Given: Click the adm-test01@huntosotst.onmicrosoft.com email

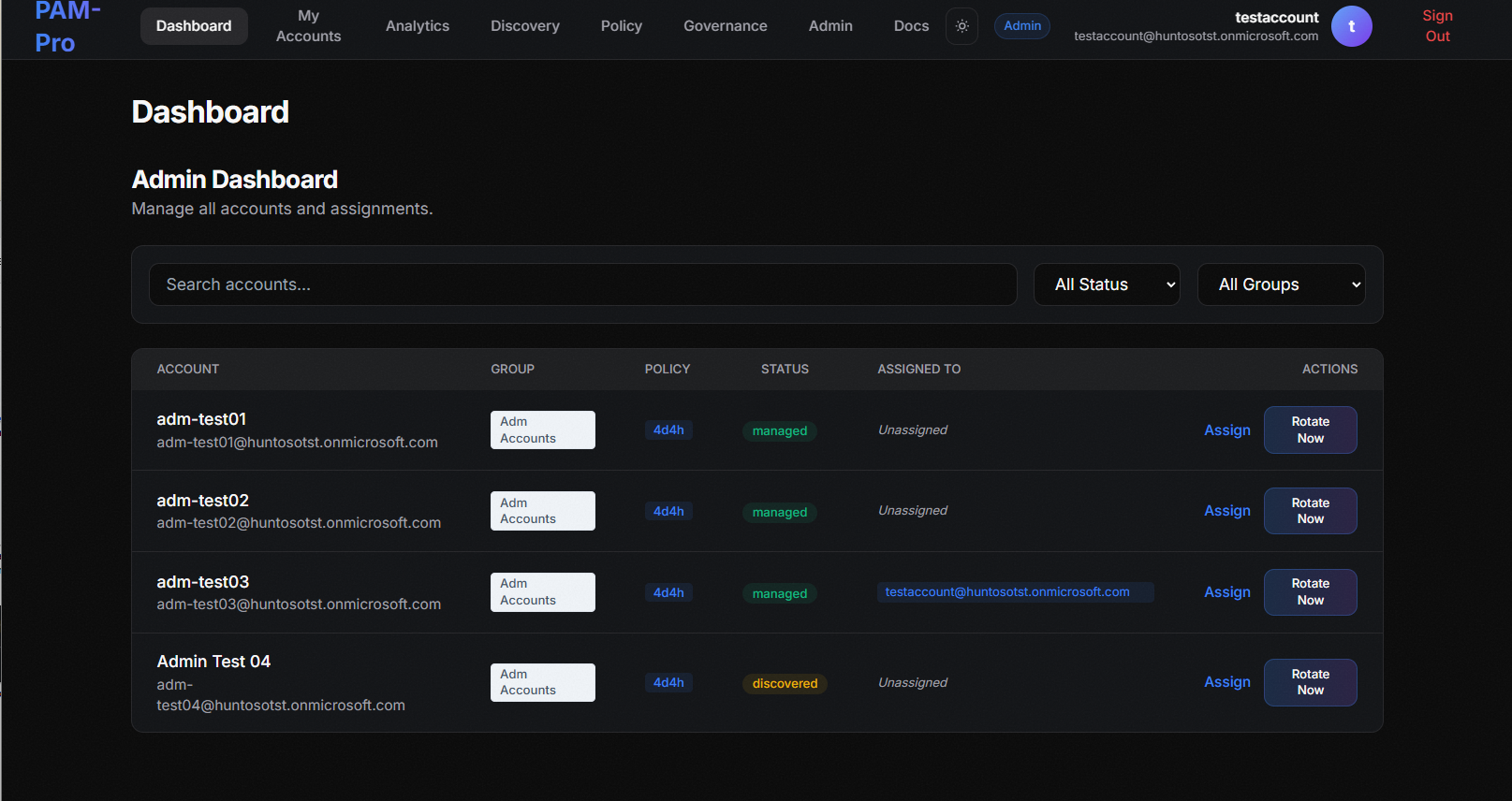Looking at the screenshot, I should tap(297, 443).
